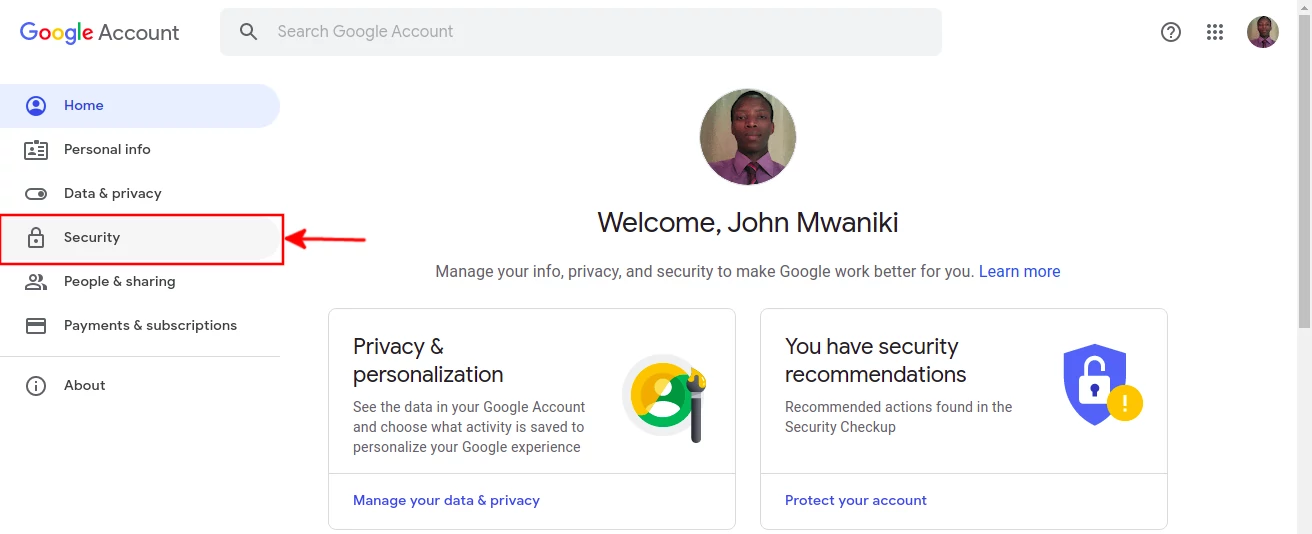This screenshot has height=534, width=1312.
Task: Open the profile avatar menu in header
Action: 1263,32
